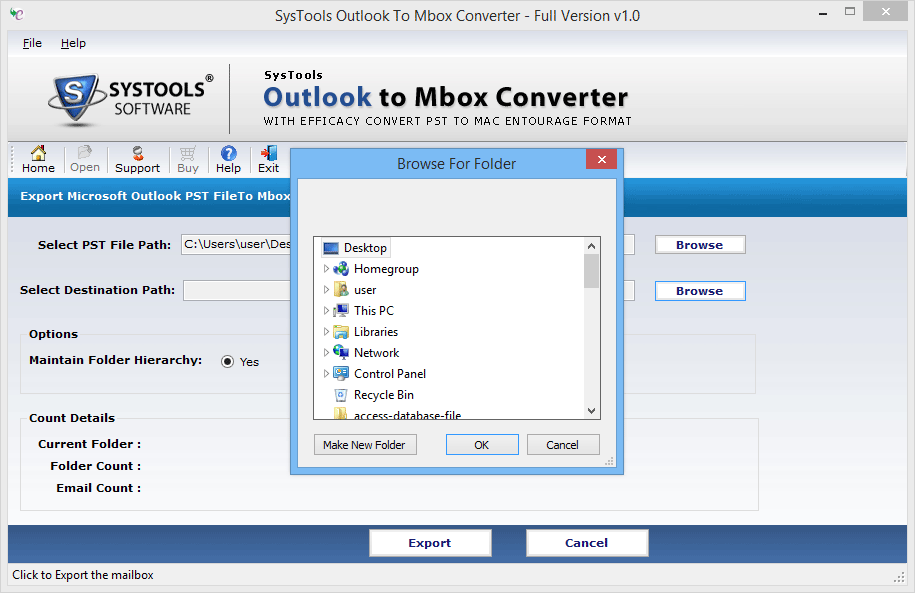Grab the dialog resize grip corner
Screen dimensions: 915x593
click(609, 461)
